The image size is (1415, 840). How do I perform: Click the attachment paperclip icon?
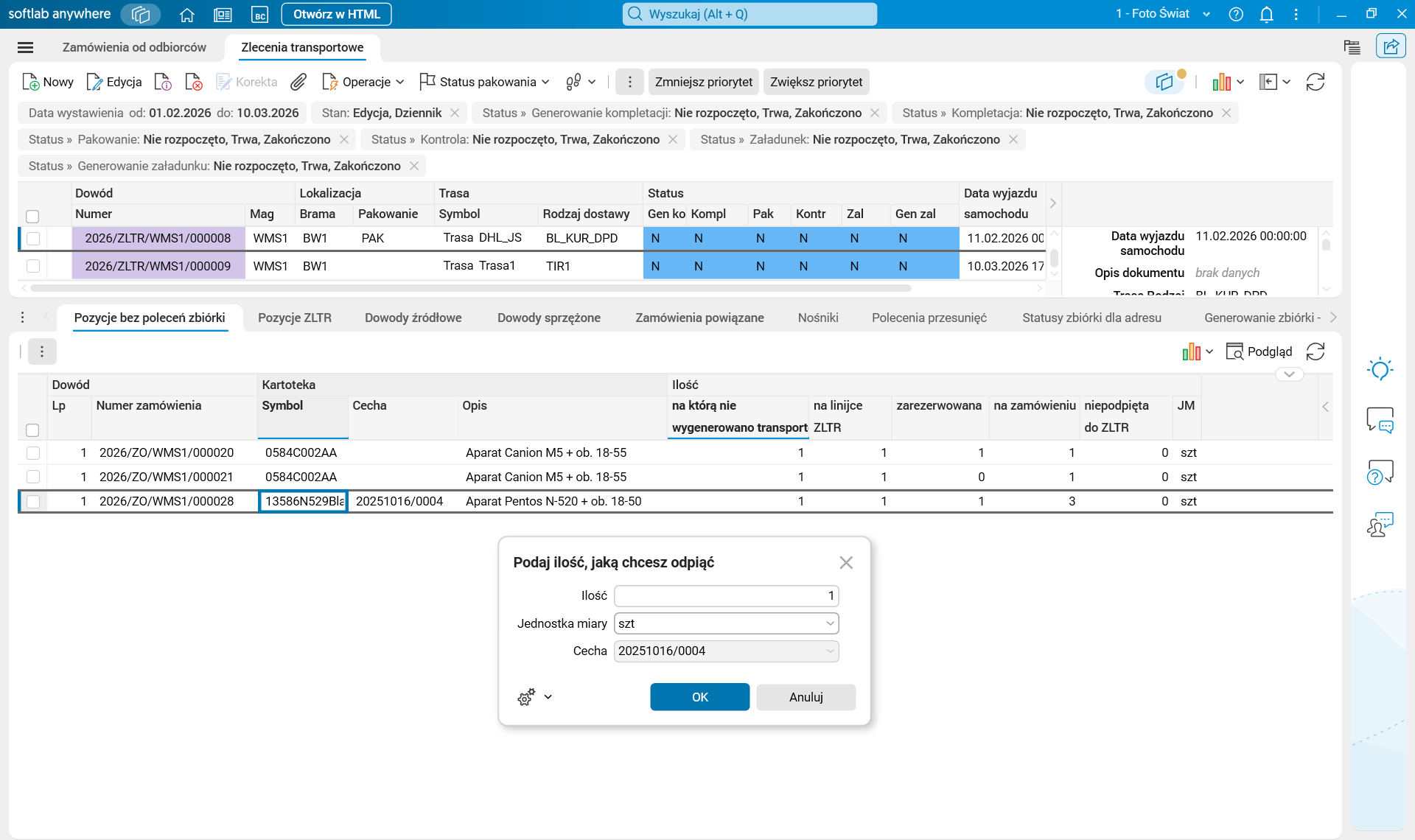coord(298,82)
